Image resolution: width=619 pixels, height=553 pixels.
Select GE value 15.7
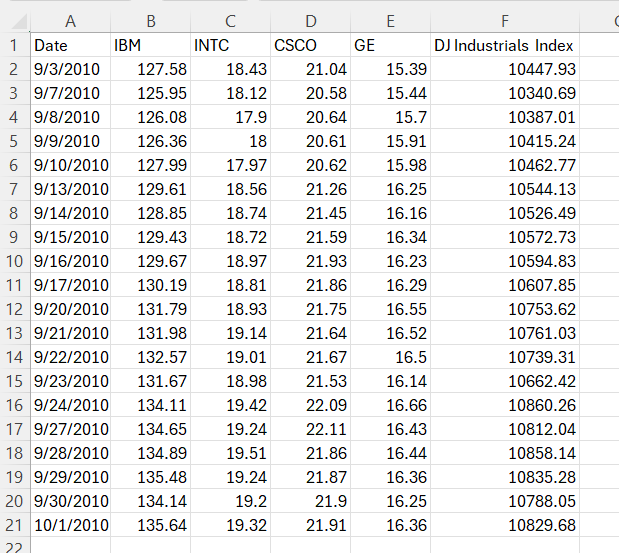tap(390, 117)
